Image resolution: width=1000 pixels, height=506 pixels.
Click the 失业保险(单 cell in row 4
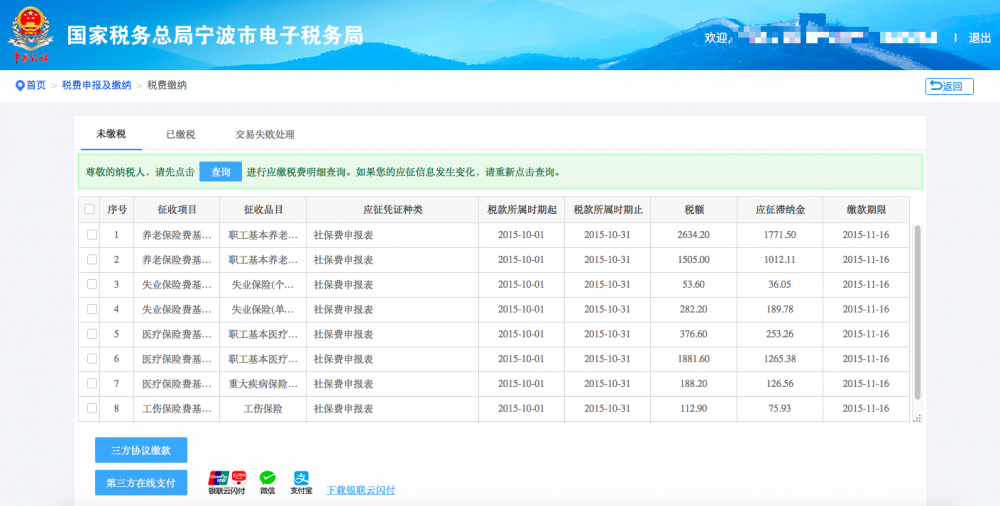click(263, 310)
